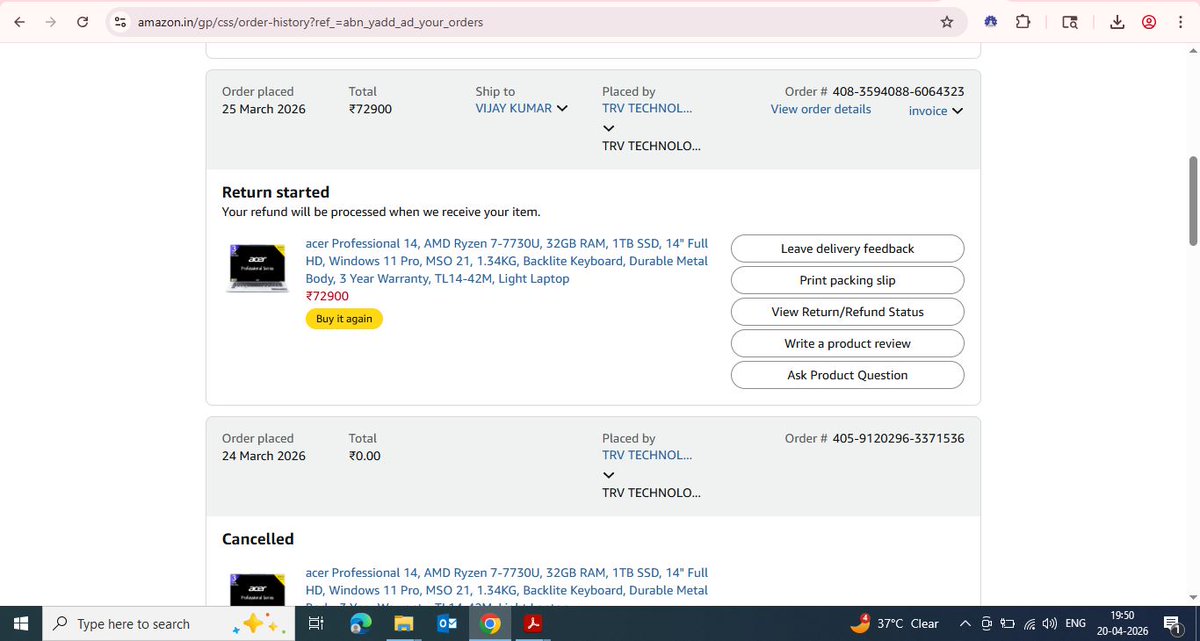
Task: Reload the Amazon orders page
Action: 83,21
